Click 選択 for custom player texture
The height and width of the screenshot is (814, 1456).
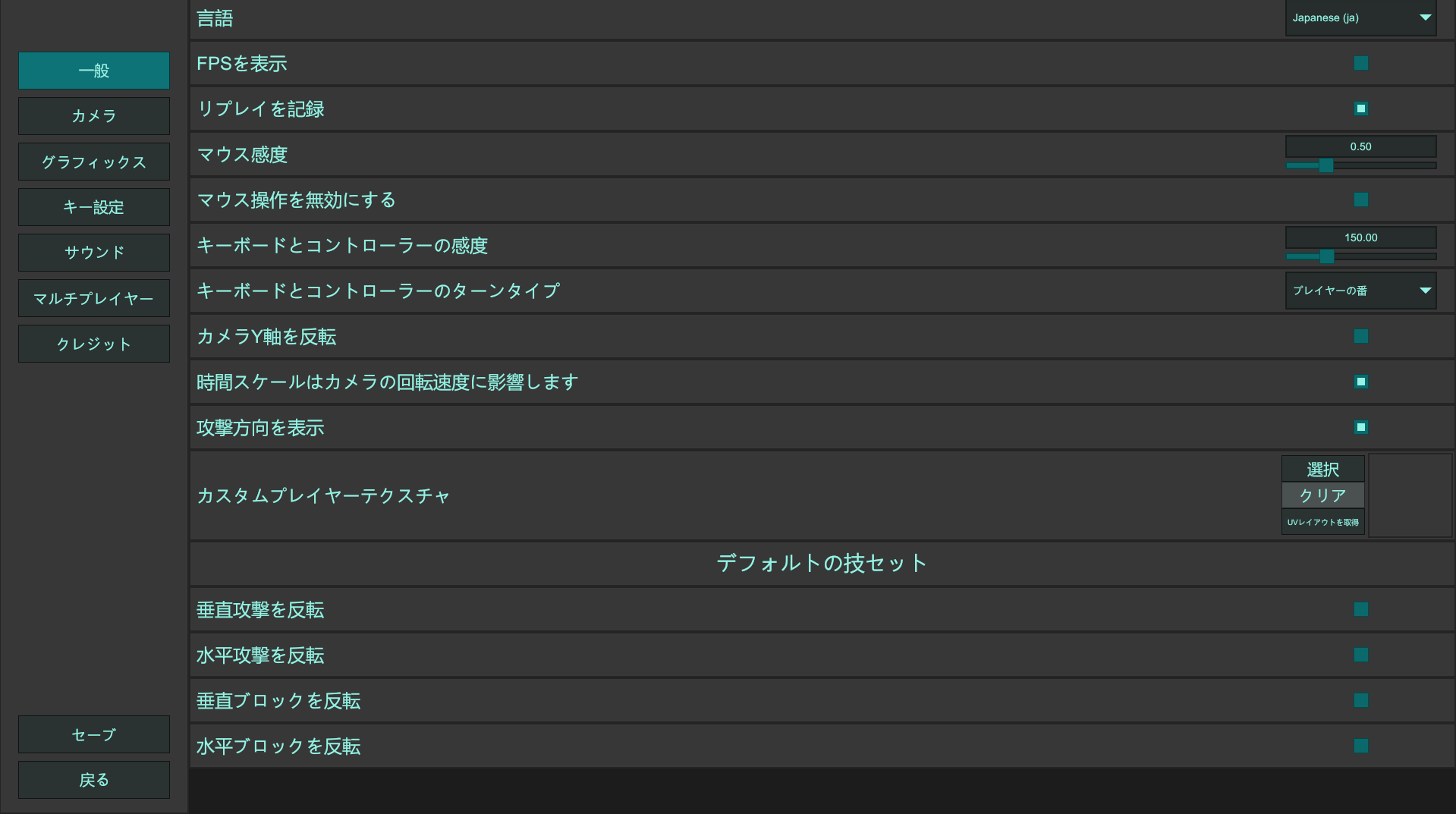pos(1322,469)
